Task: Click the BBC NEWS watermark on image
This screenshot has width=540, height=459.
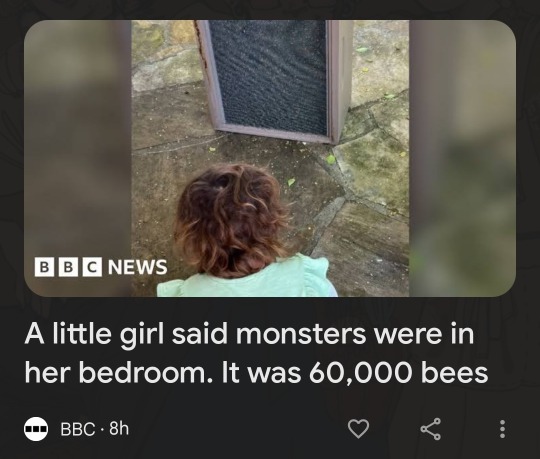Action: point(101,267)
